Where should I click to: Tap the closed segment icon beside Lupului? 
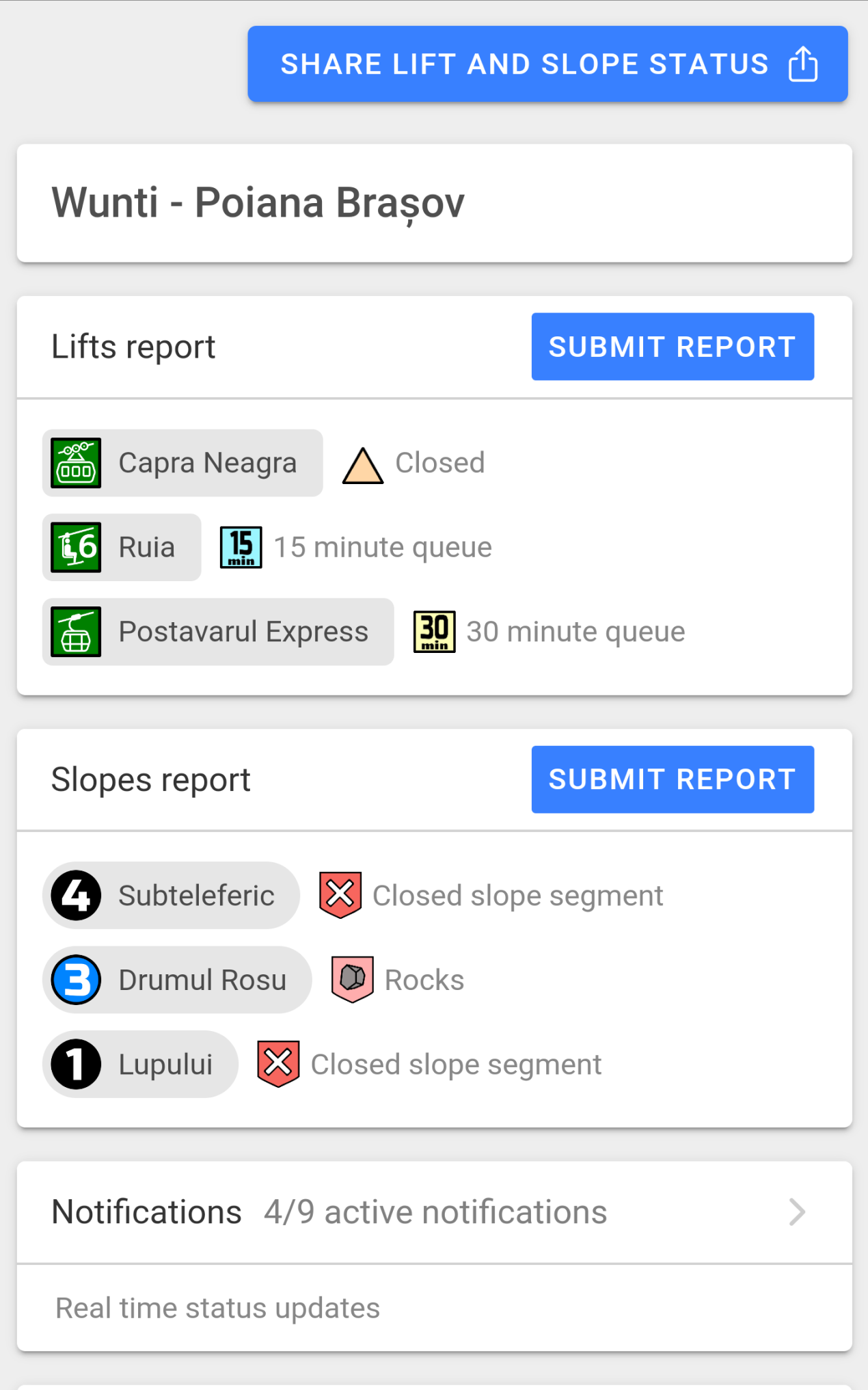coord(278,1064)
